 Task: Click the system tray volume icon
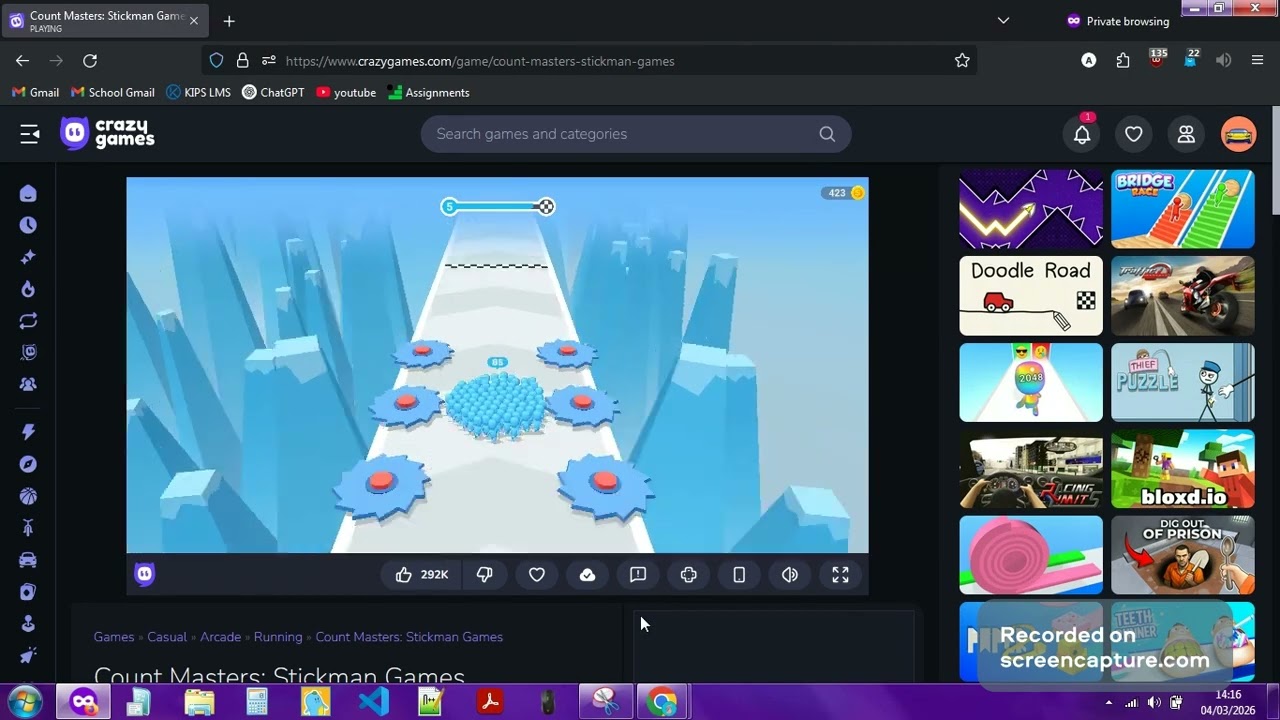(1154, 702)
